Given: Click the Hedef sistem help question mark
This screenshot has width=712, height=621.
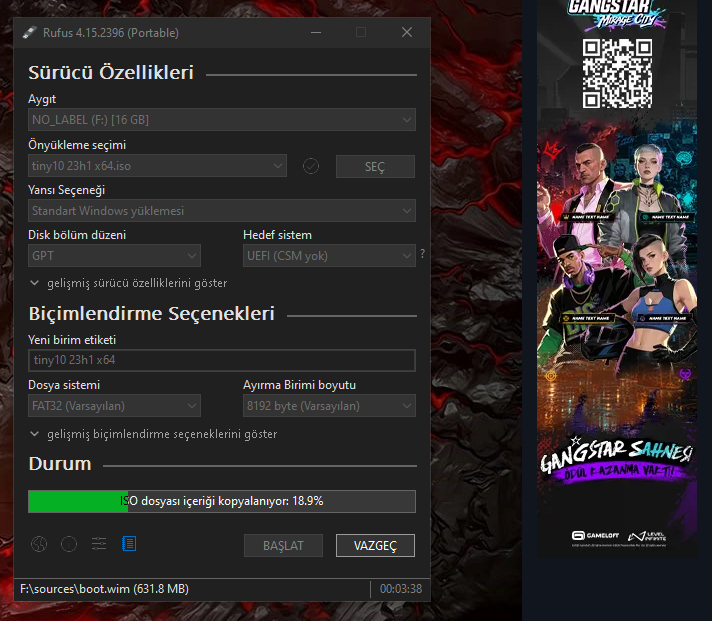Looking at the screenshot, I should (423, 253).
